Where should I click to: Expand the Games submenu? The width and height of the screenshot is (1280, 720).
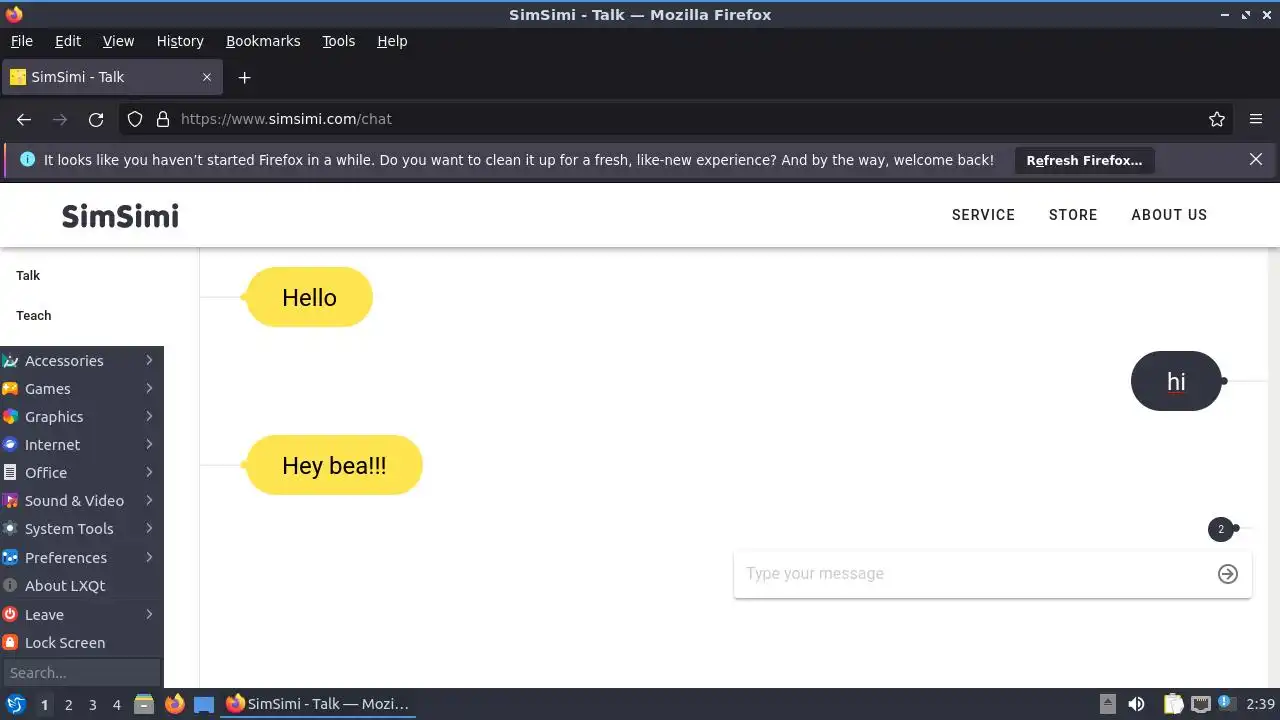click(82, 388)
